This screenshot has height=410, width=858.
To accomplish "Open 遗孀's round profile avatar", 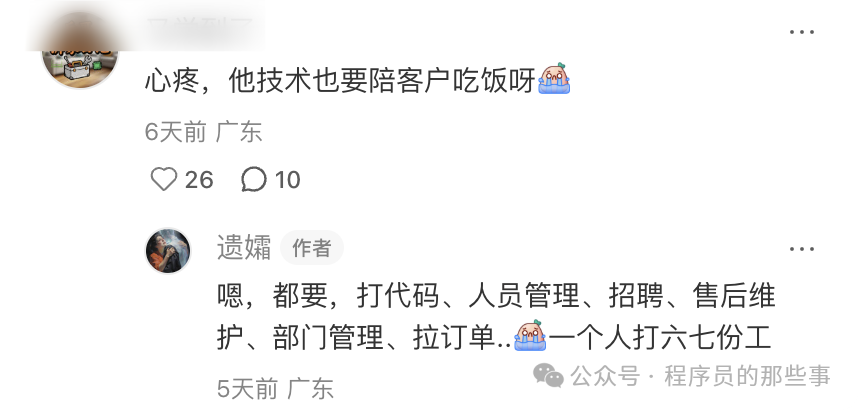I will tap(168, 251).
